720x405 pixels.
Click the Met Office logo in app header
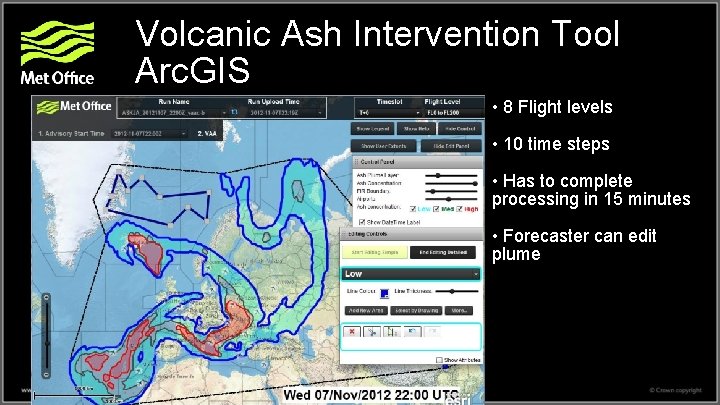tap(74, 107)
